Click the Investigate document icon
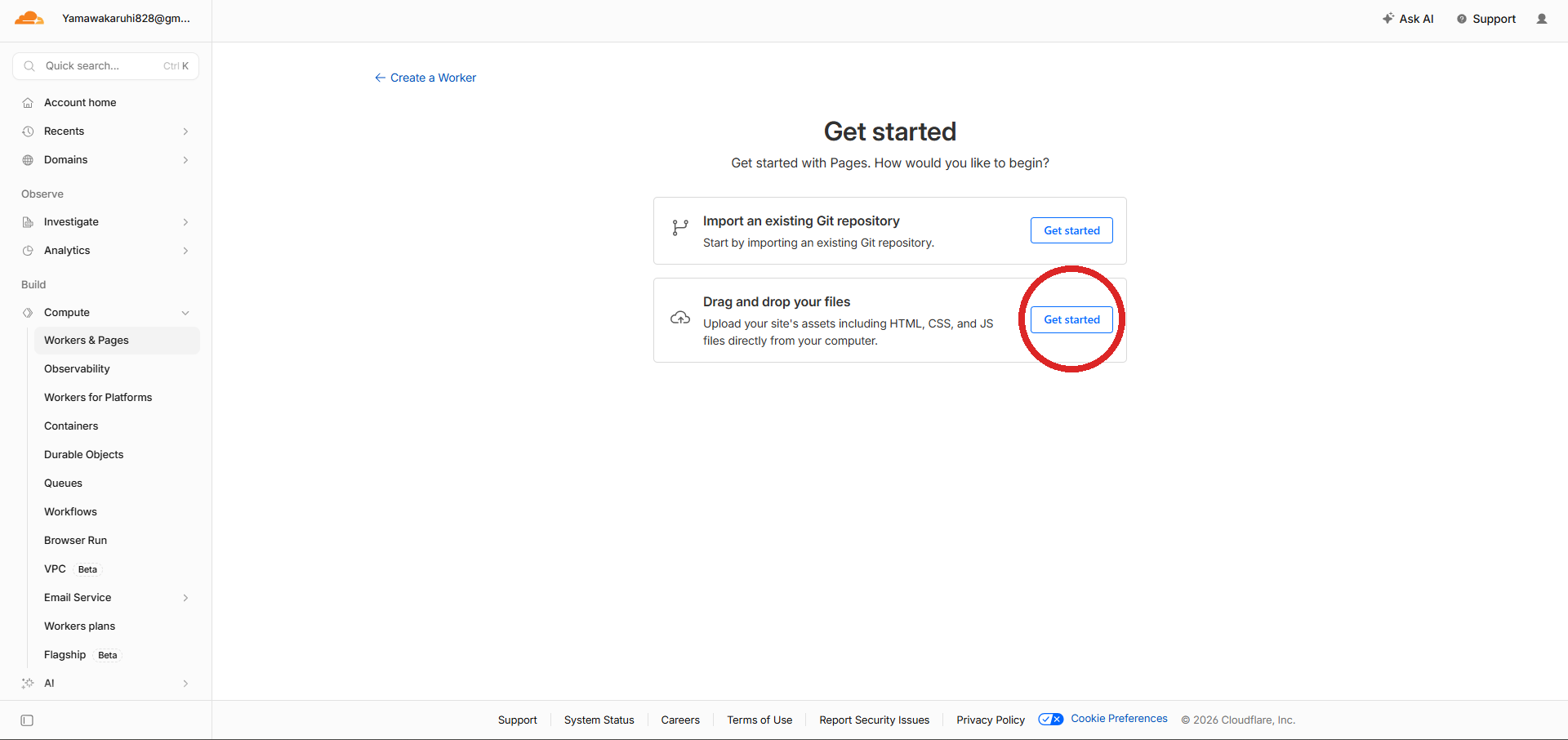 pos(28,222)
